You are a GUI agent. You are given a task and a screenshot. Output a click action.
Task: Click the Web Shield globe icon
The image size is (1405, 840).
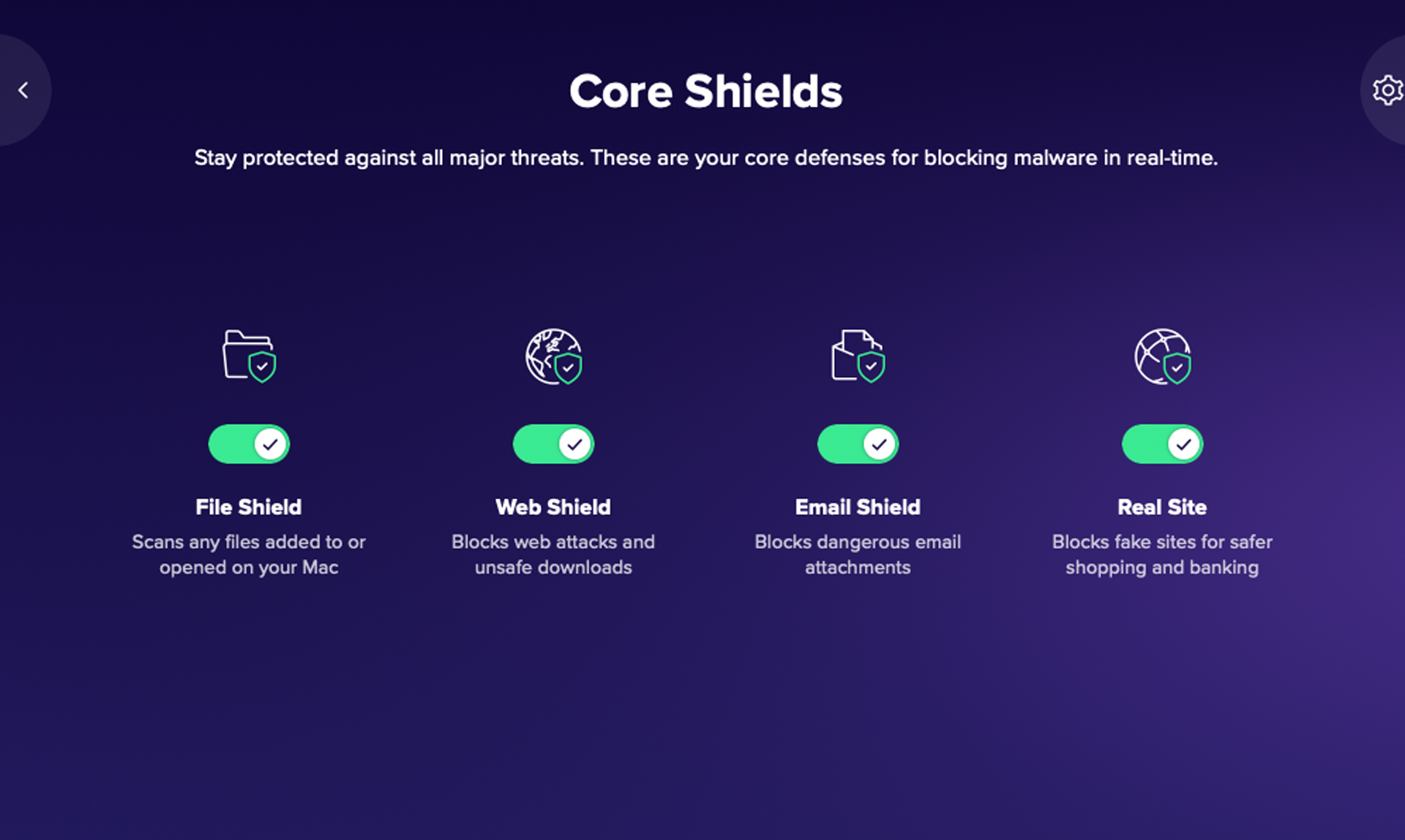pos(553,356)
